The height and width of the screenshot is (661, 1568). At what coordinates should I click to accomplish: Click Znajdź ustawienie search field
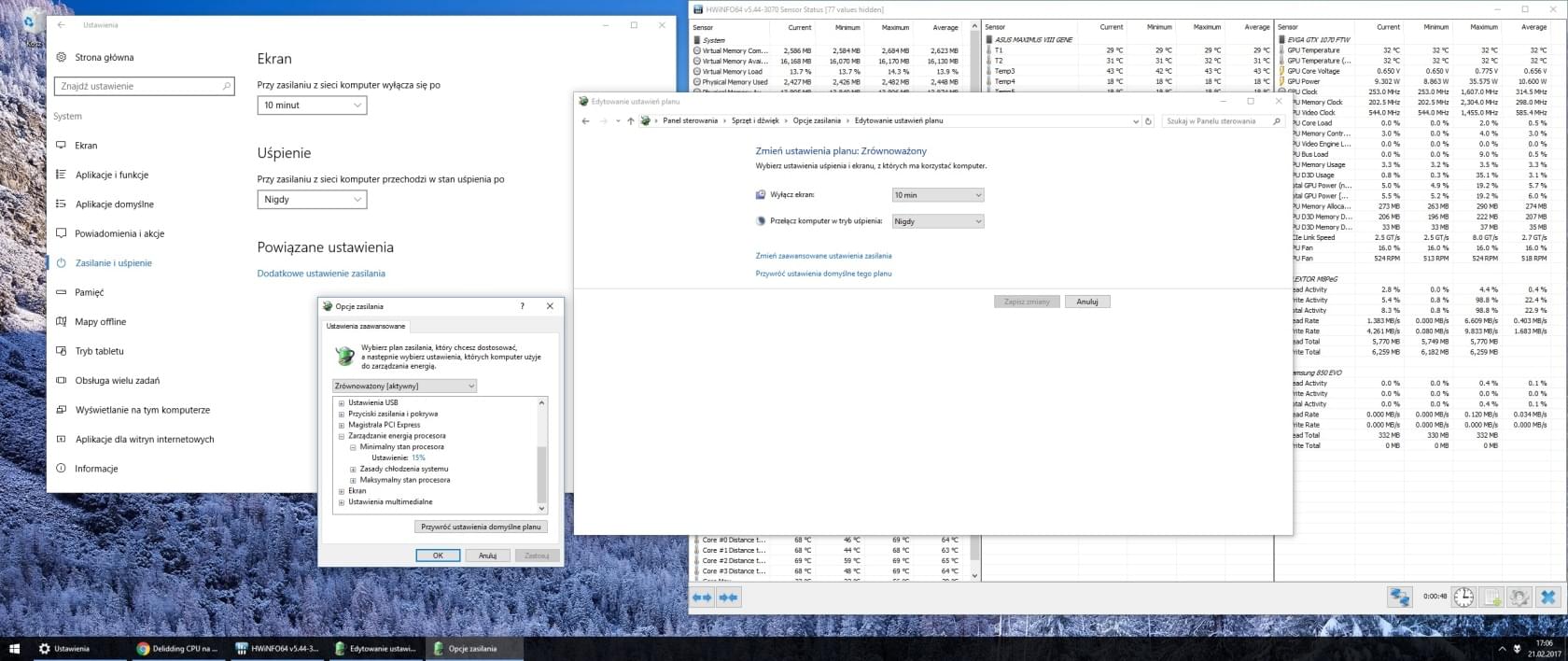pyautogui.click(x=144, y=86)
